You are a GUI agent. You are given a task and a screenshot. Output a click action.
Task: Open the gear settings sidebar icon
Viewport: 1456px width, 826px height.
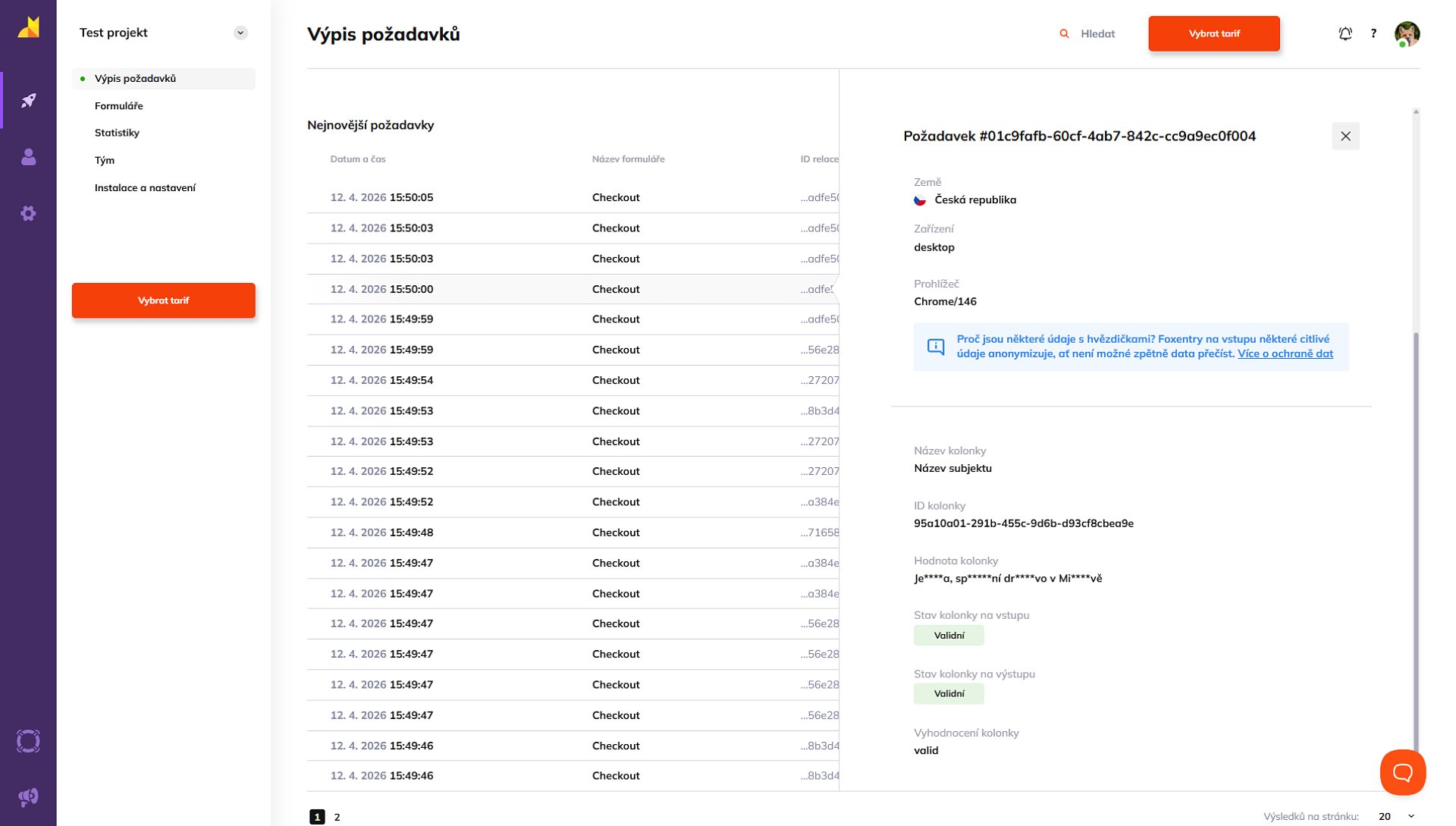pos(28,213)
